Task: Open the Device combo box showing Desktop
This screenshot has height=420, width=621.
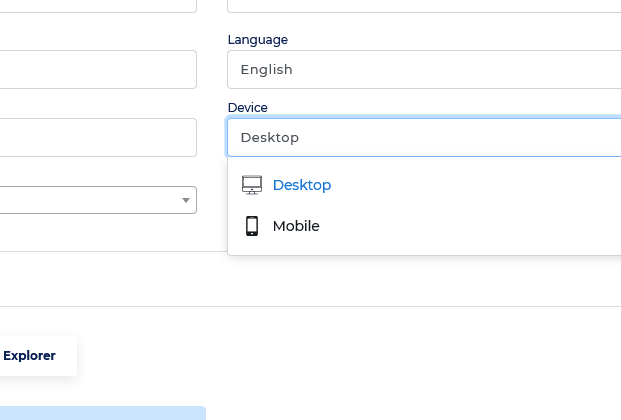Action: pos(424,137)
